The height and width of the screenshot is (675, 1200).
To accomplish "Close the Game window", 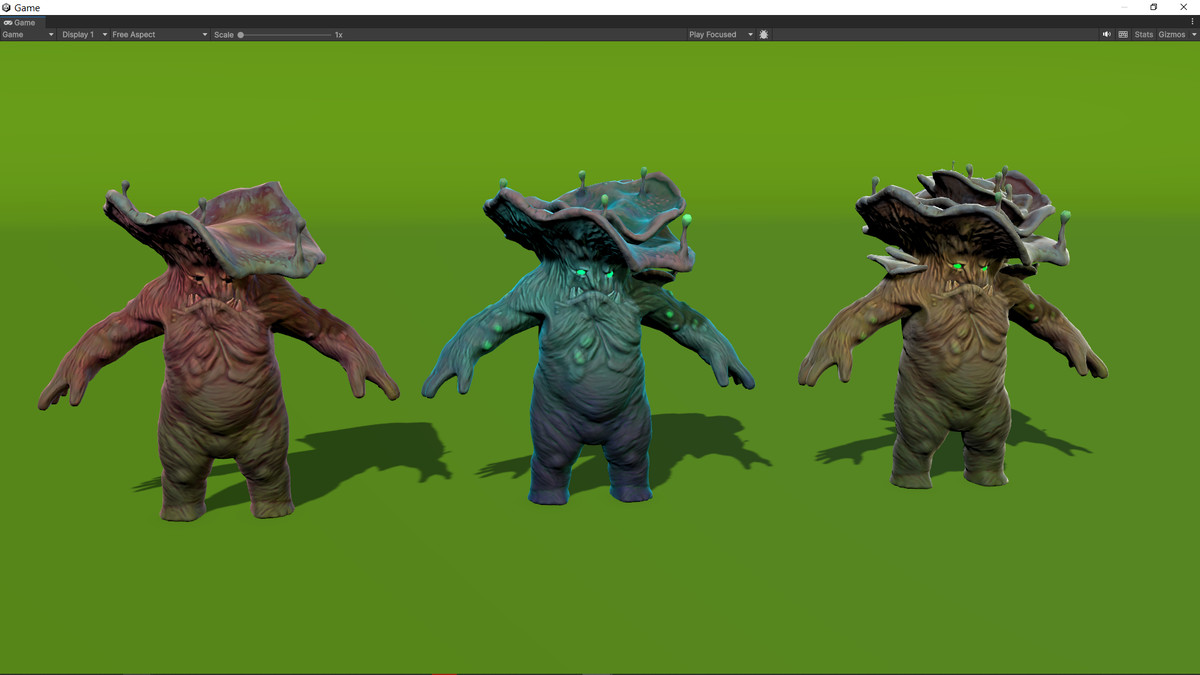I will pos(1186,7).
